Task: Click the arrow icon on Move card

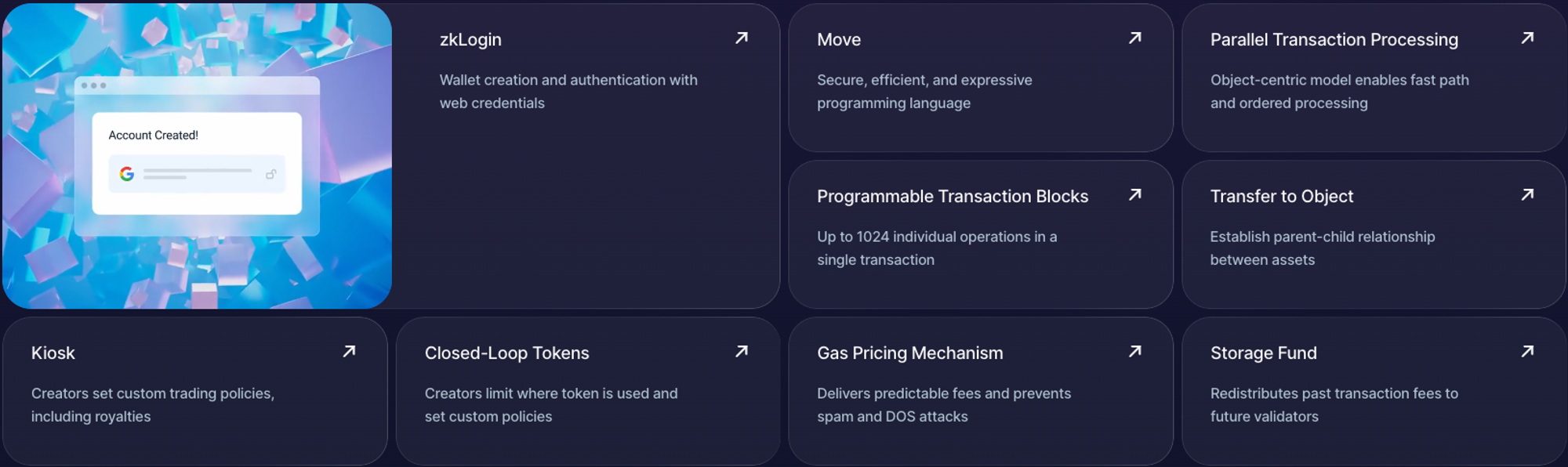Action: coord(1134,38)
